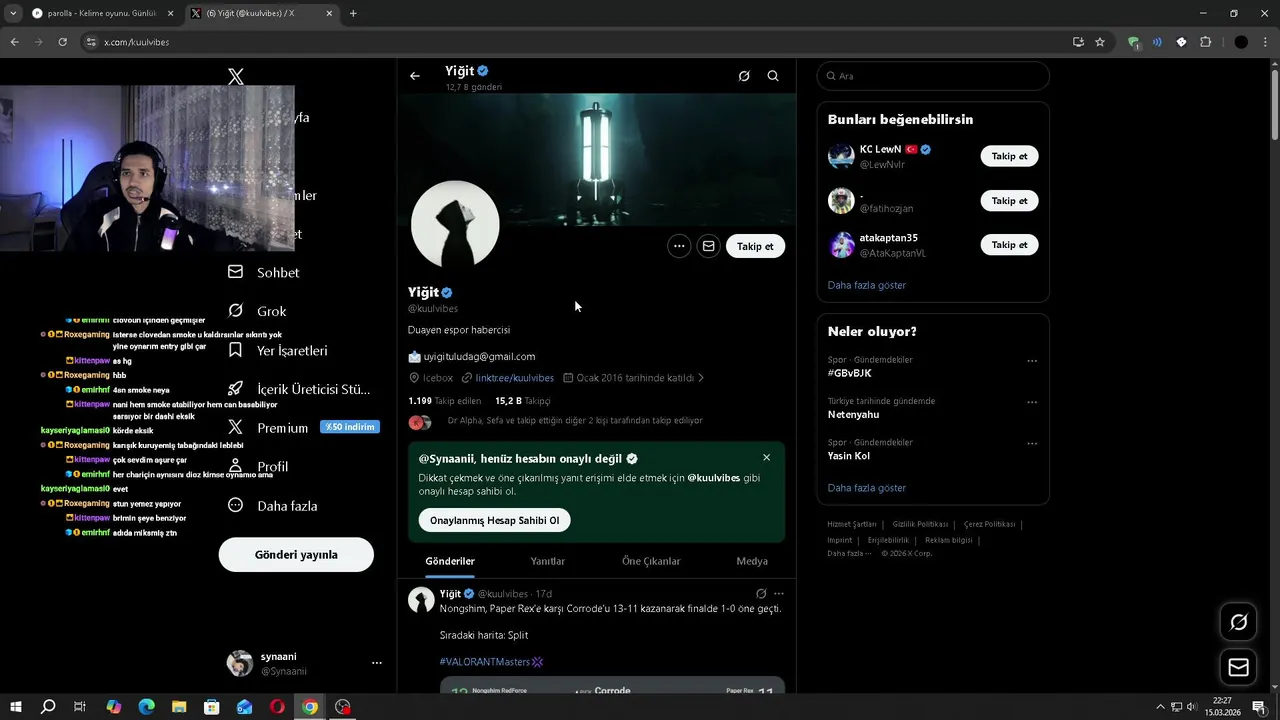Open Gizlilik Politikası in the footer
1280x720 pixels.
(920, 524)
